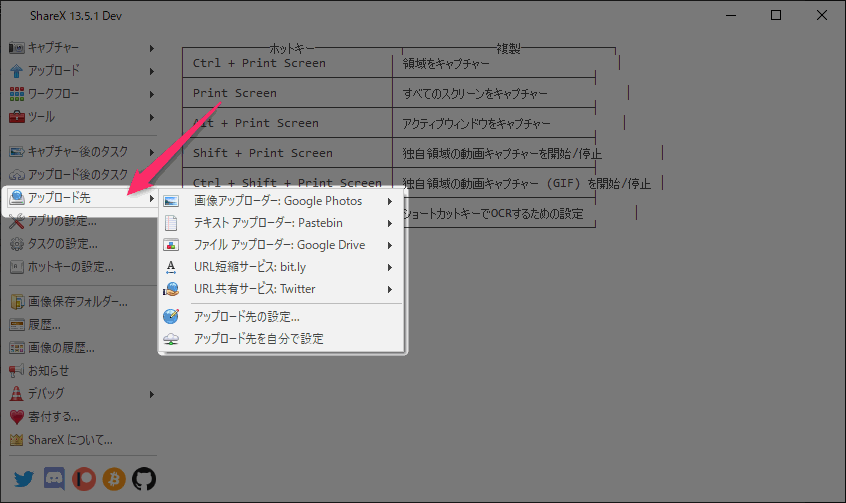Viewport: 846px width, 503px height.
Task: Click the cloud icon beside アップロード後のタスク
Action: 17,175
